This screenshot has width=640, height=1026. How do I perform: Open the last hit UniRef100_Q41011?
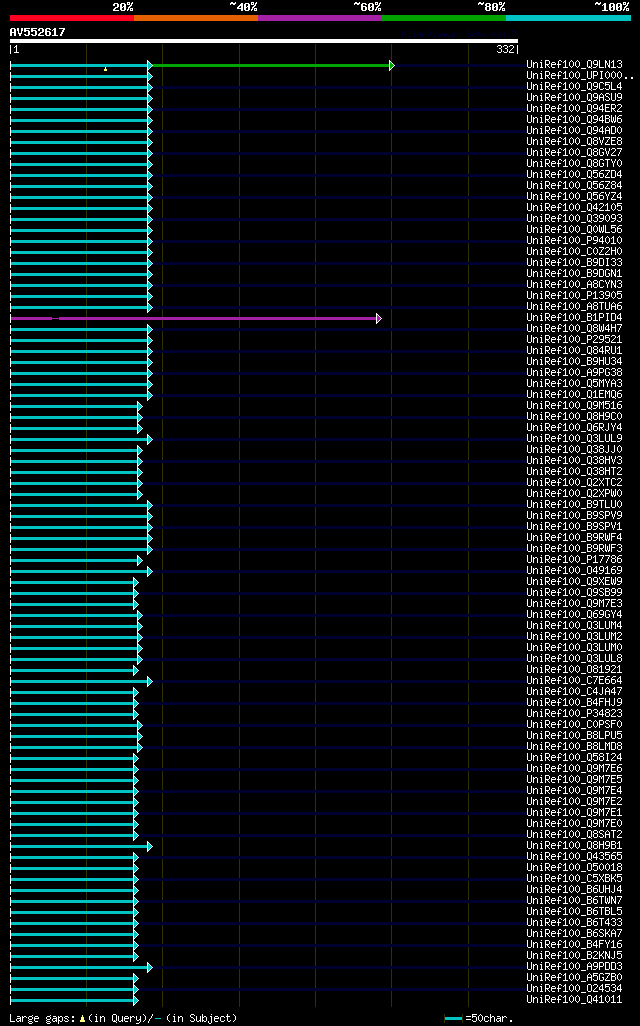(575, 1000)
